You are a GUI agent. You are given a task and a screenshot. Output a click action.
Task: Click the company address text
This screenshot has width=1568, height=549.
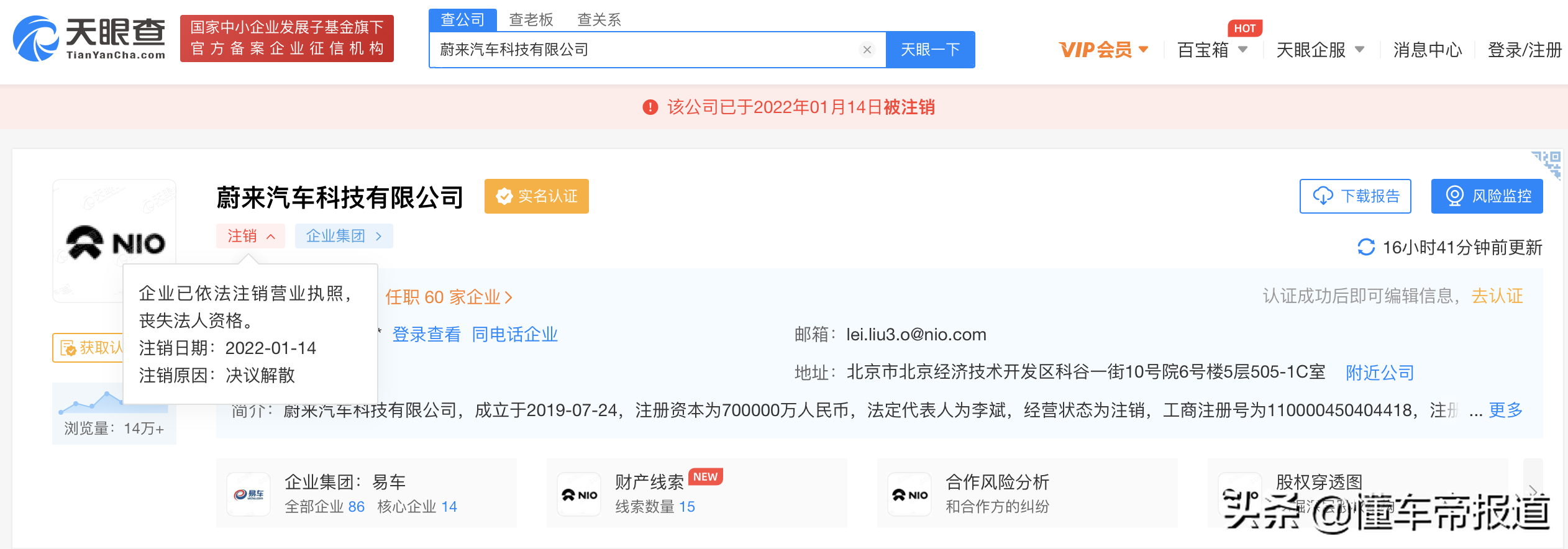click(1086, 372)
